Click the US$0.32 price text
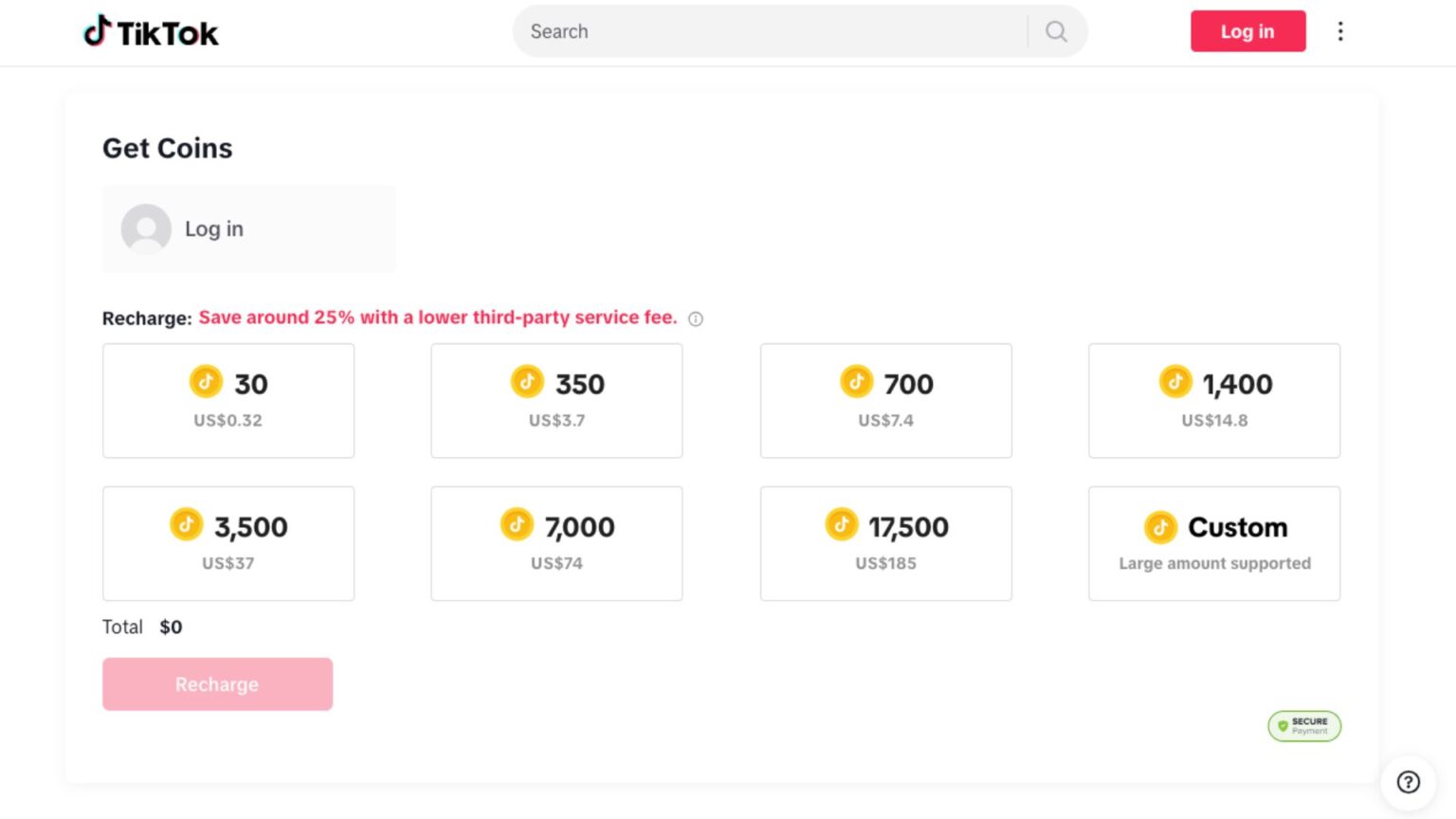Image resolution: width=1456 pixels, height=819 pixels. (x=227, y=420)
